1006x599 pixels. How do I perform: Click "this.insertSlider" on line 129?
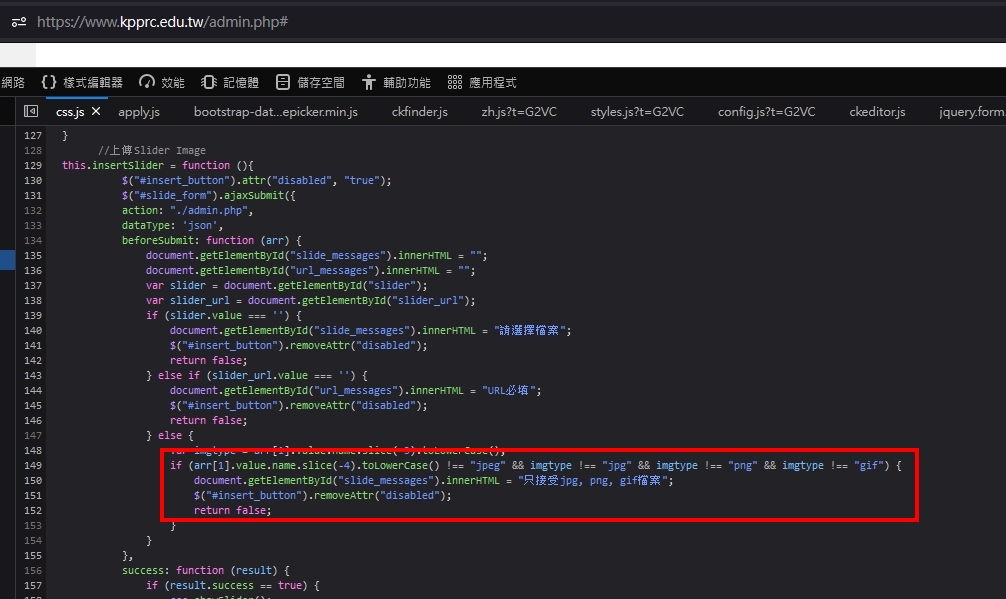113,165
